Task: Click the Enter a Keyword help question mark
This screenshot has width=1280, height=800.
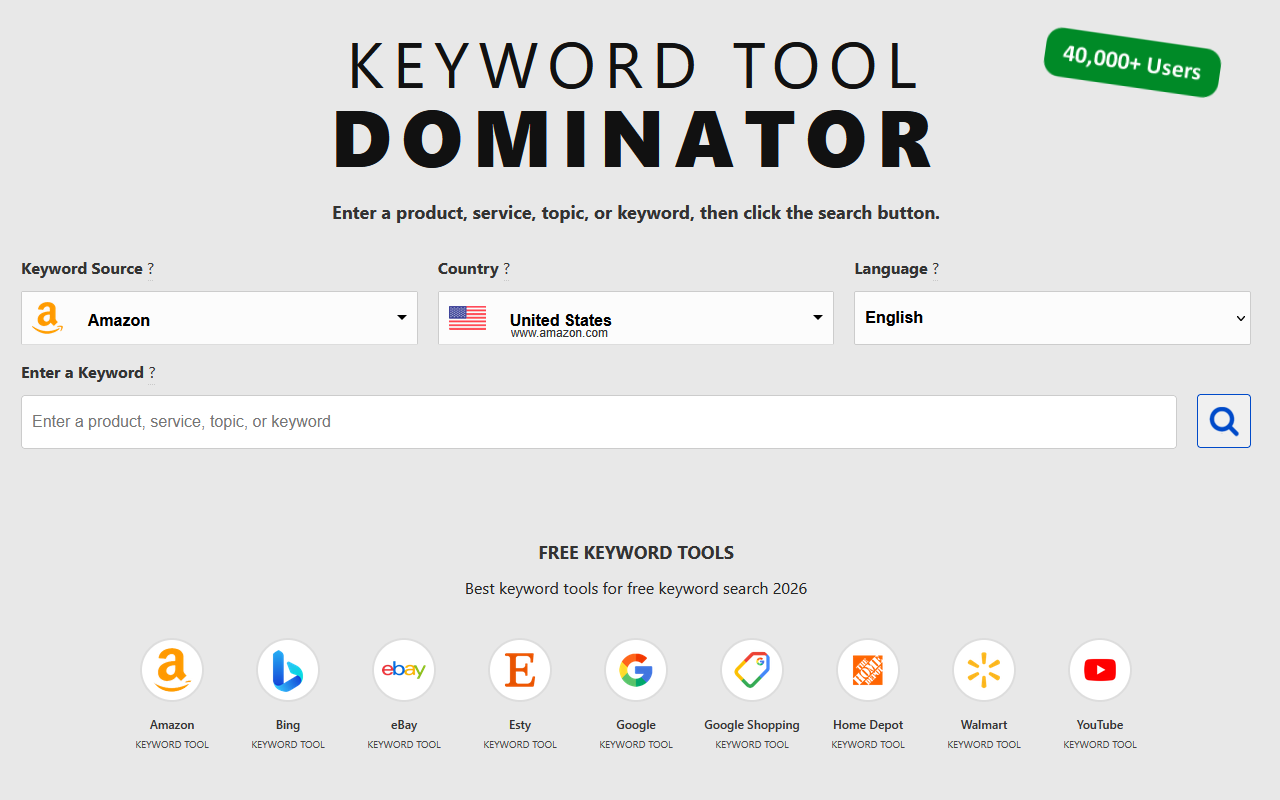Action: tap(152, 373)
